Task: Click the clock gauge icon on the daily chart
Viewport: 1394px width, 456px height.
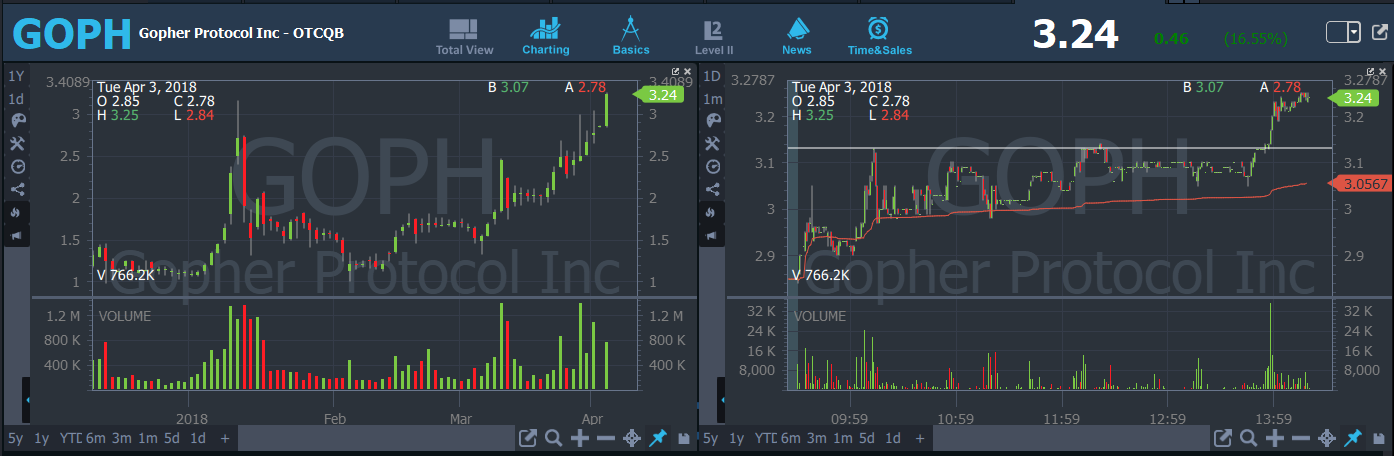Action: click(17, 166)
